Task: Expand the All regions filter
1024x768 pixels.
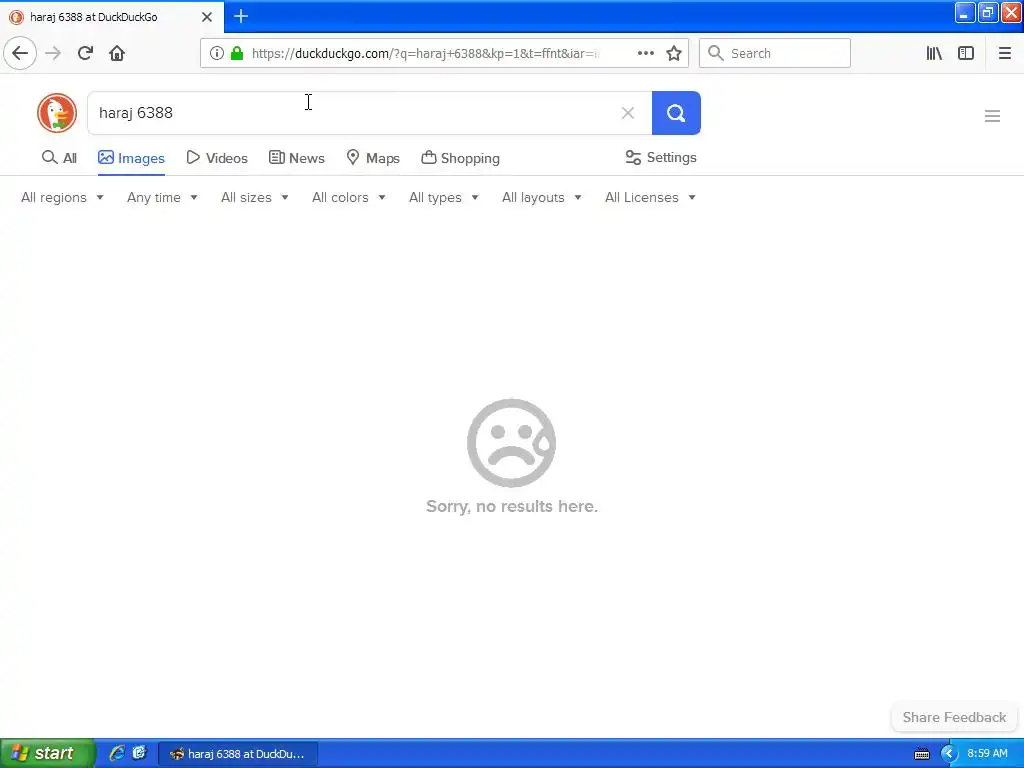Action: pos(62,197)
